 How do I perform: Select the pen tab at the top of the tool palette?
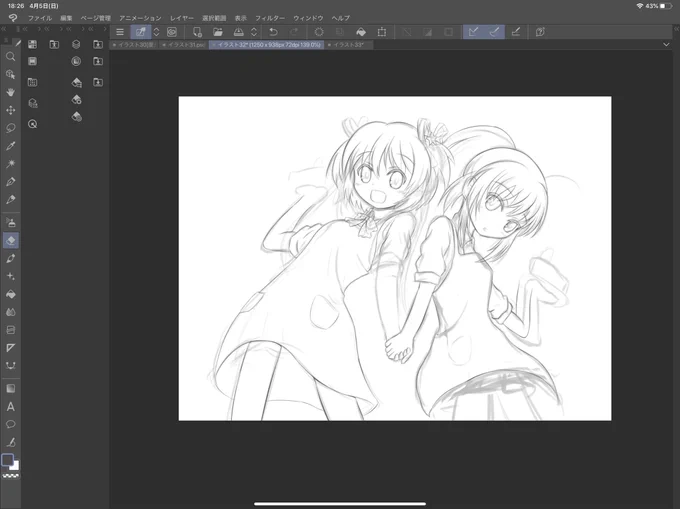coord(17,42)
